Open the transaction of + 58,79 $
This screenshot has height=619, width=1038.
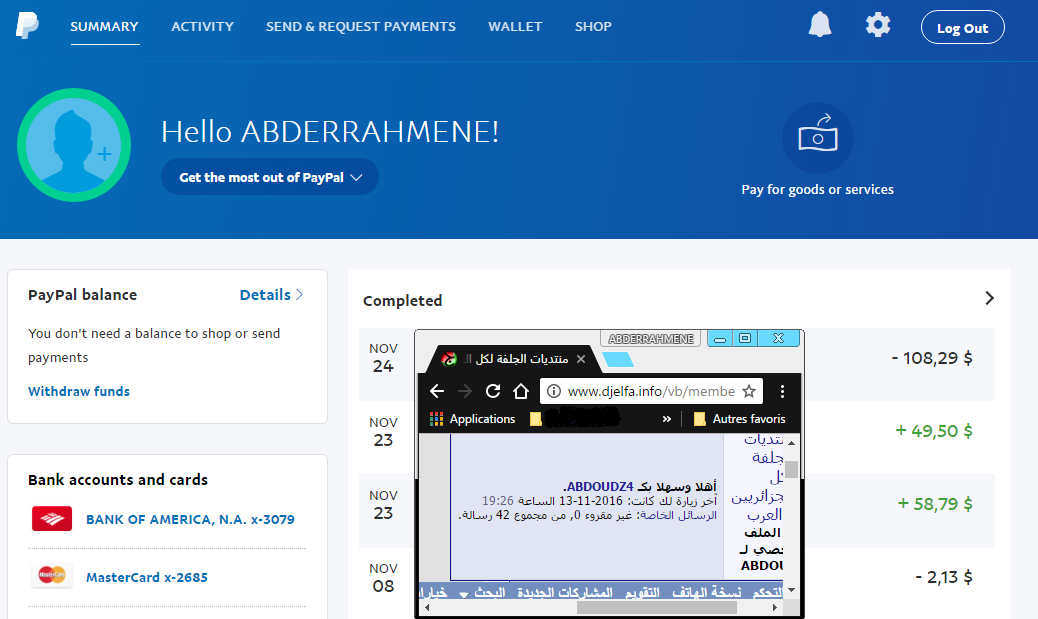[x=677, y=510]
